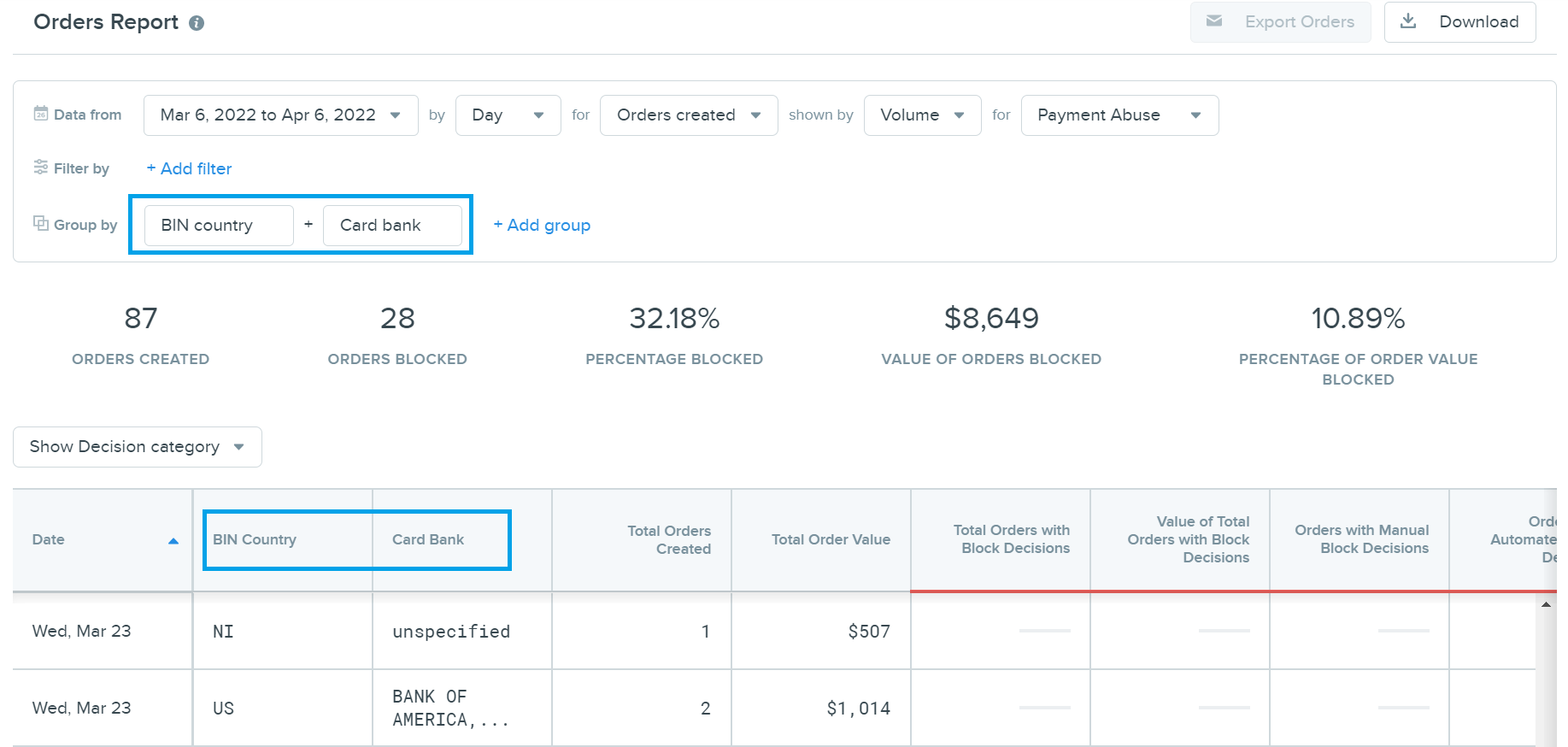Click the Export Orders button
1568x747 pixels.
[1280, 21]
